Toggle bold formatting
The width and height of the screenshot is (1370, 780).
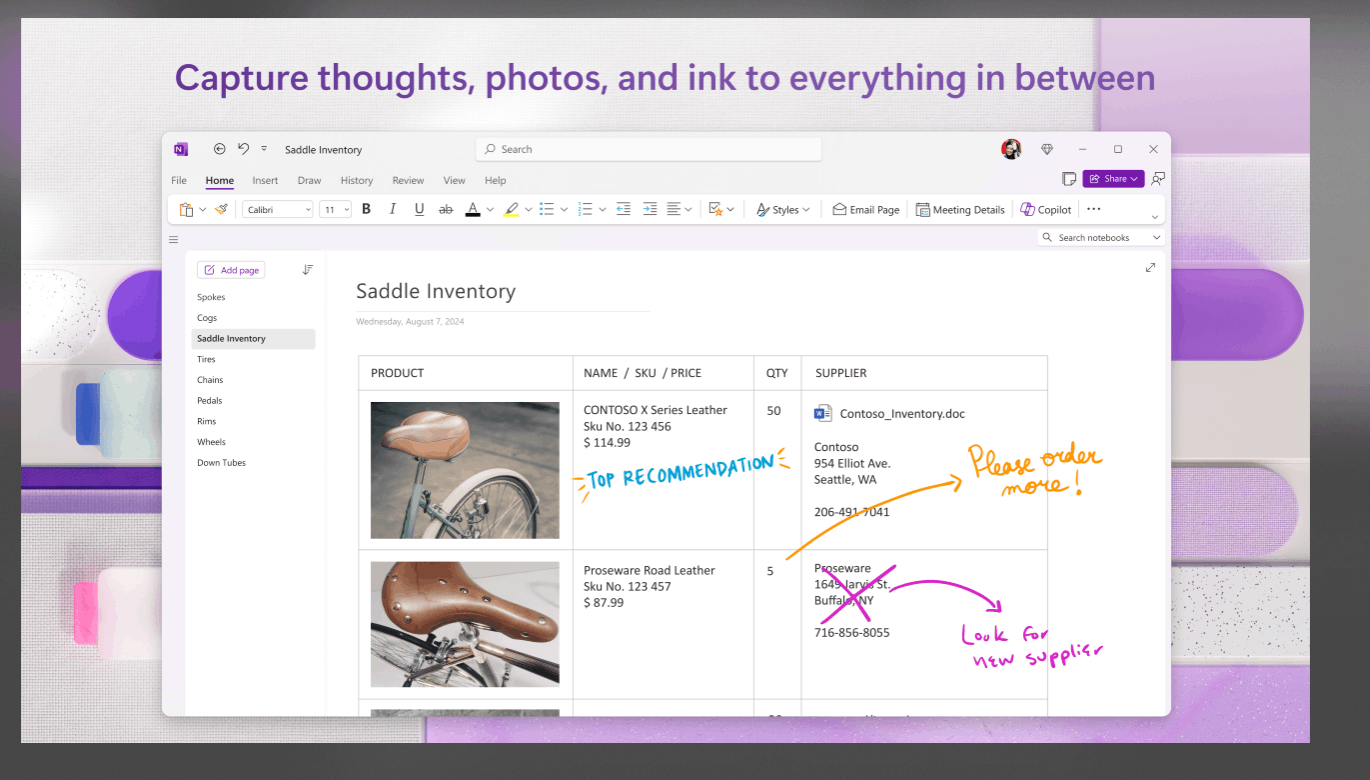[366, 209]
